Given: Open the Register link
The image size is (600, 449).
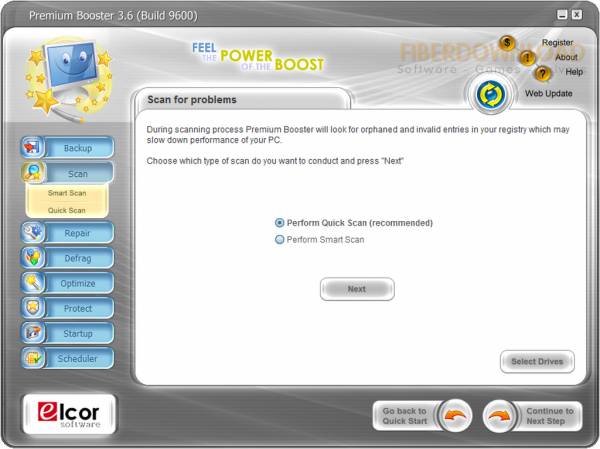Looking at the screenshot, I should pyautogui.click(x=557, y=42).
